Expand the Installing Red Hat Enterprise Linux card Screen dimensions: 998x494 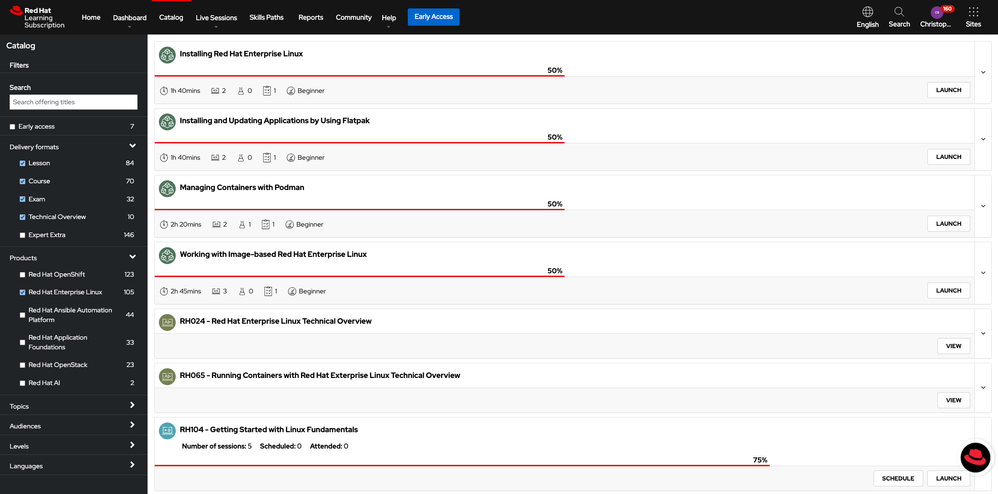coord(984,72)
